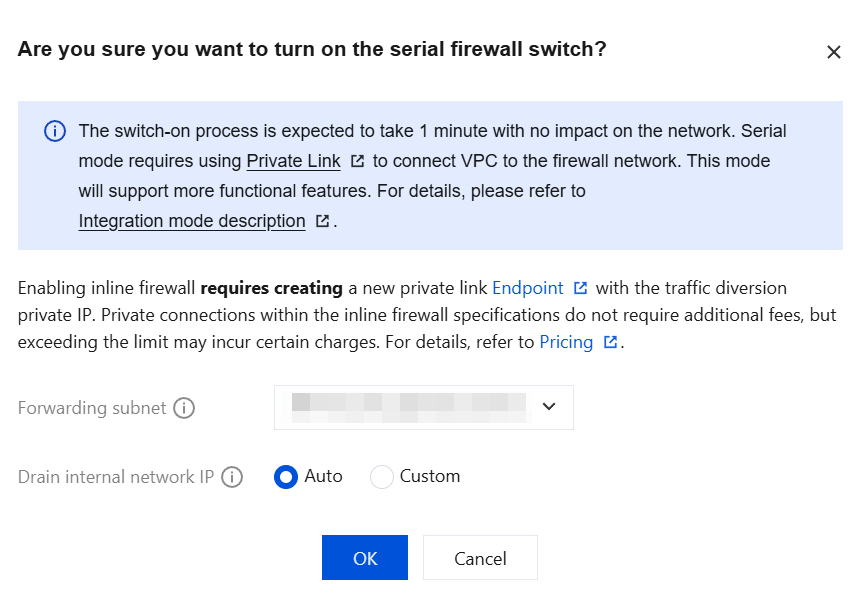This screenshot has height=591, width=860.
Task: Follow the Endpoint link
Action: point(528,288)
